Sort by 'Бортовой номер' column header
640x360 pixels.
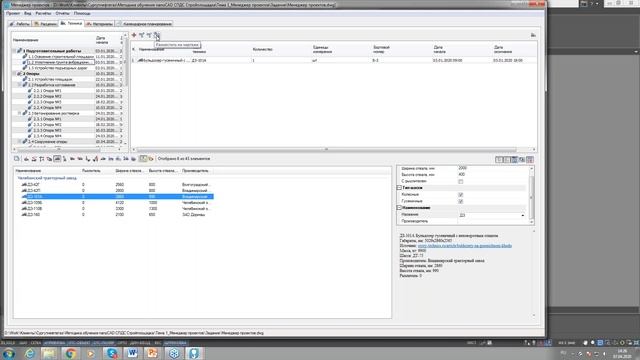point(381,49)
